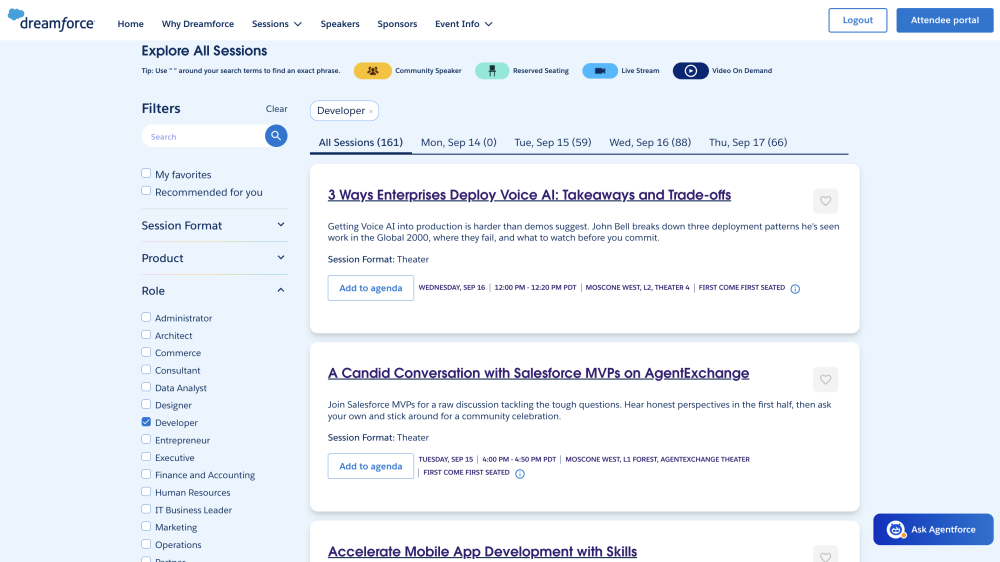
Task: Expand the Session Format filter
Action: pos(214,225)
